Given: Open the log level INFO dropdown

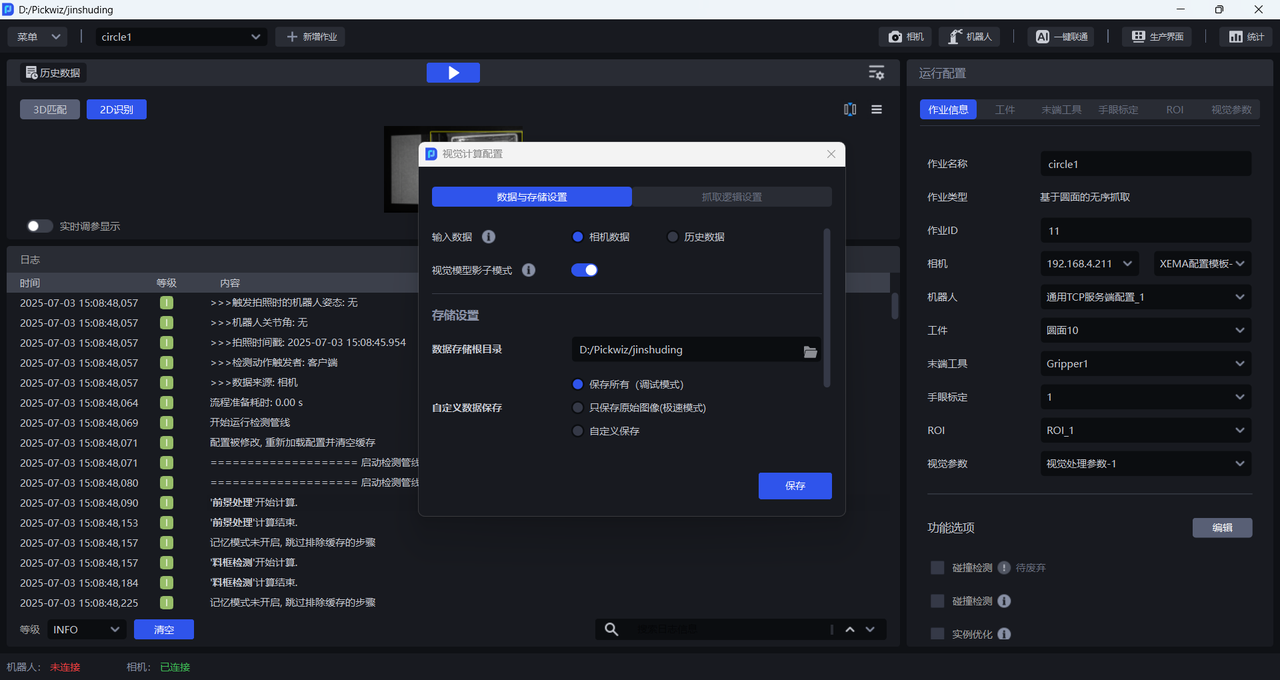Looking at the screenshot, I should pos(86,629).
